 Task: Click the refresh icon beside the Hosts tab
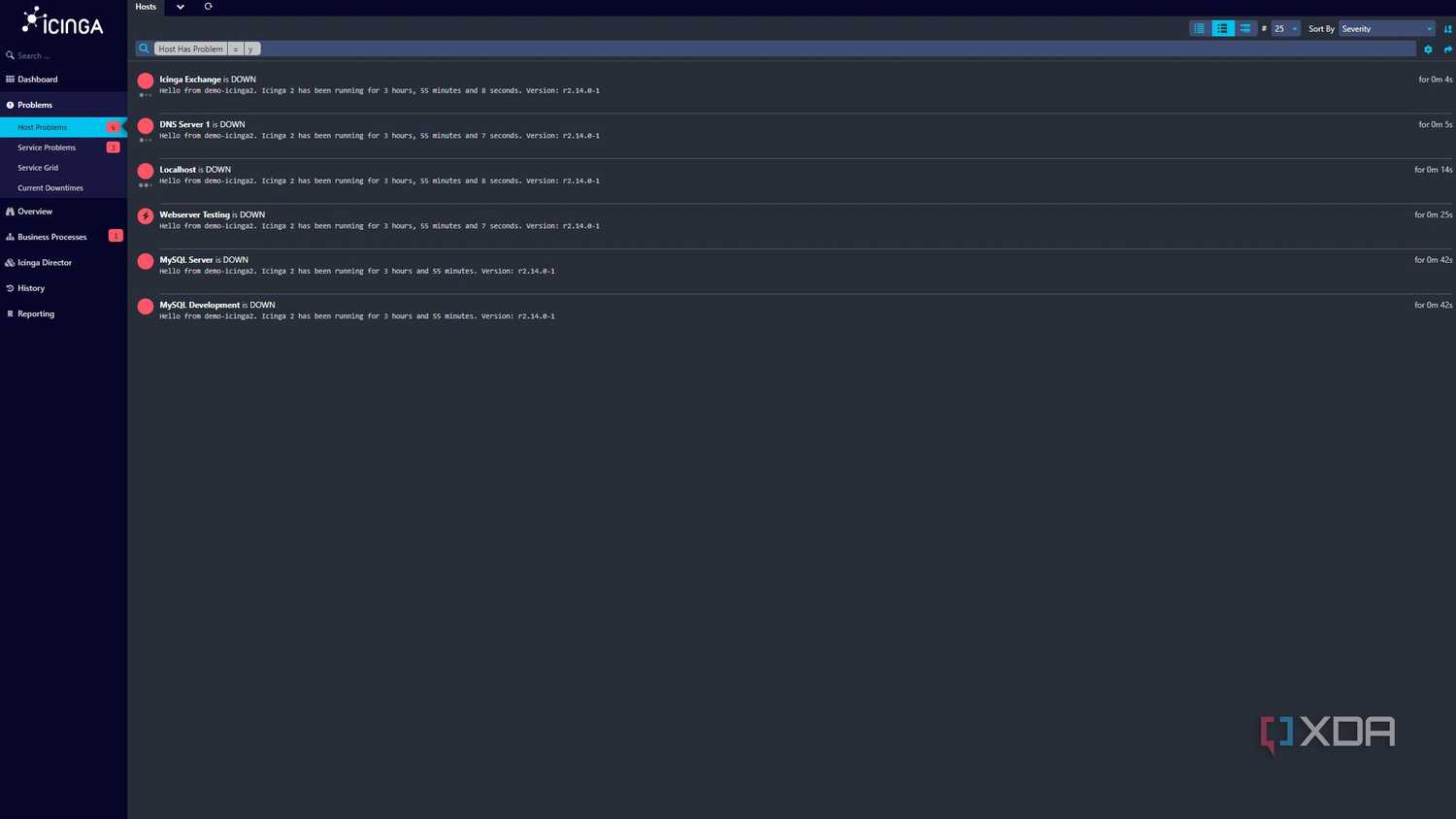tap(208, 7)
